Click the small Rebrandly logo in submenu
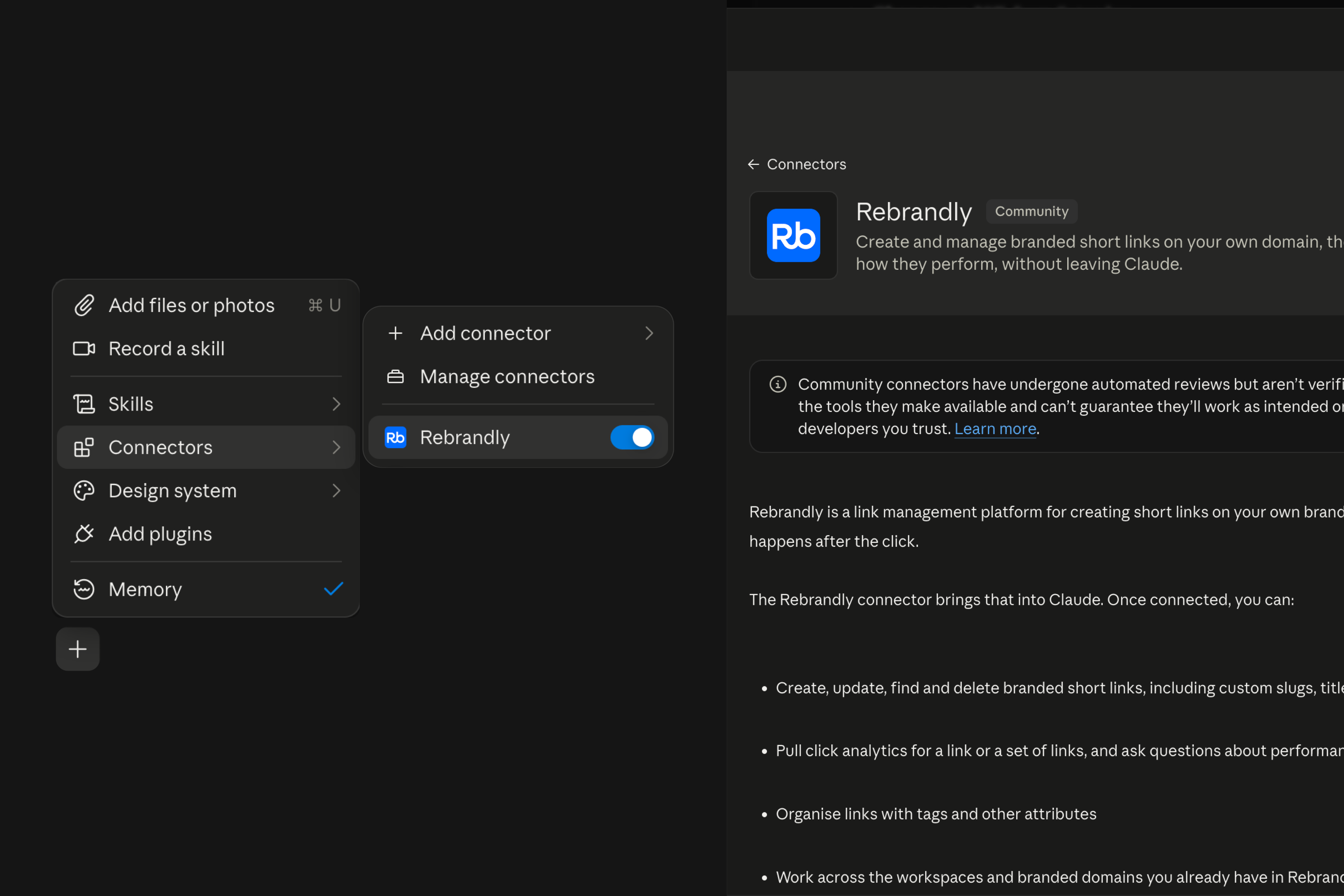 [396, 437]
